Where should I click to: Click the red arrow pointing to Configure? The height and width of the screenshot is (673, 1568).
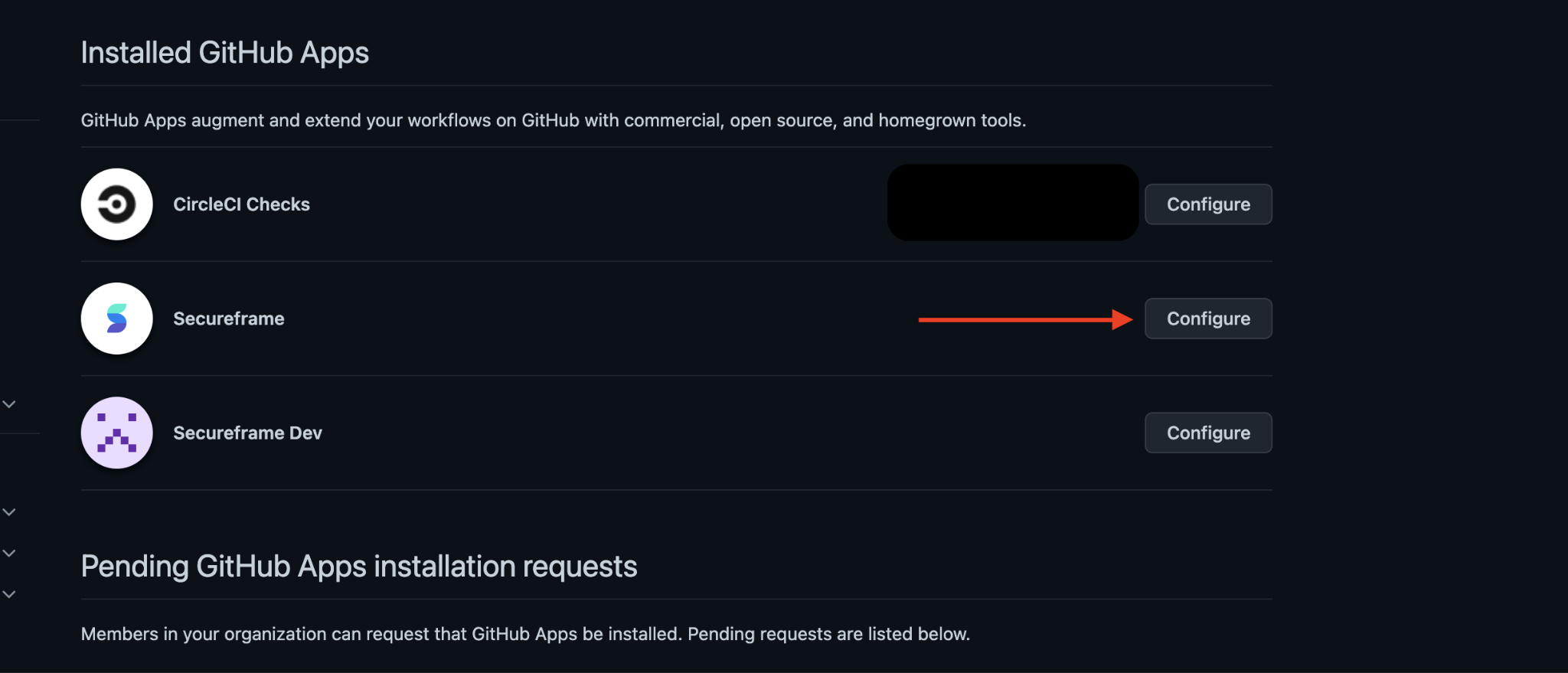[x=1025, y=319]
